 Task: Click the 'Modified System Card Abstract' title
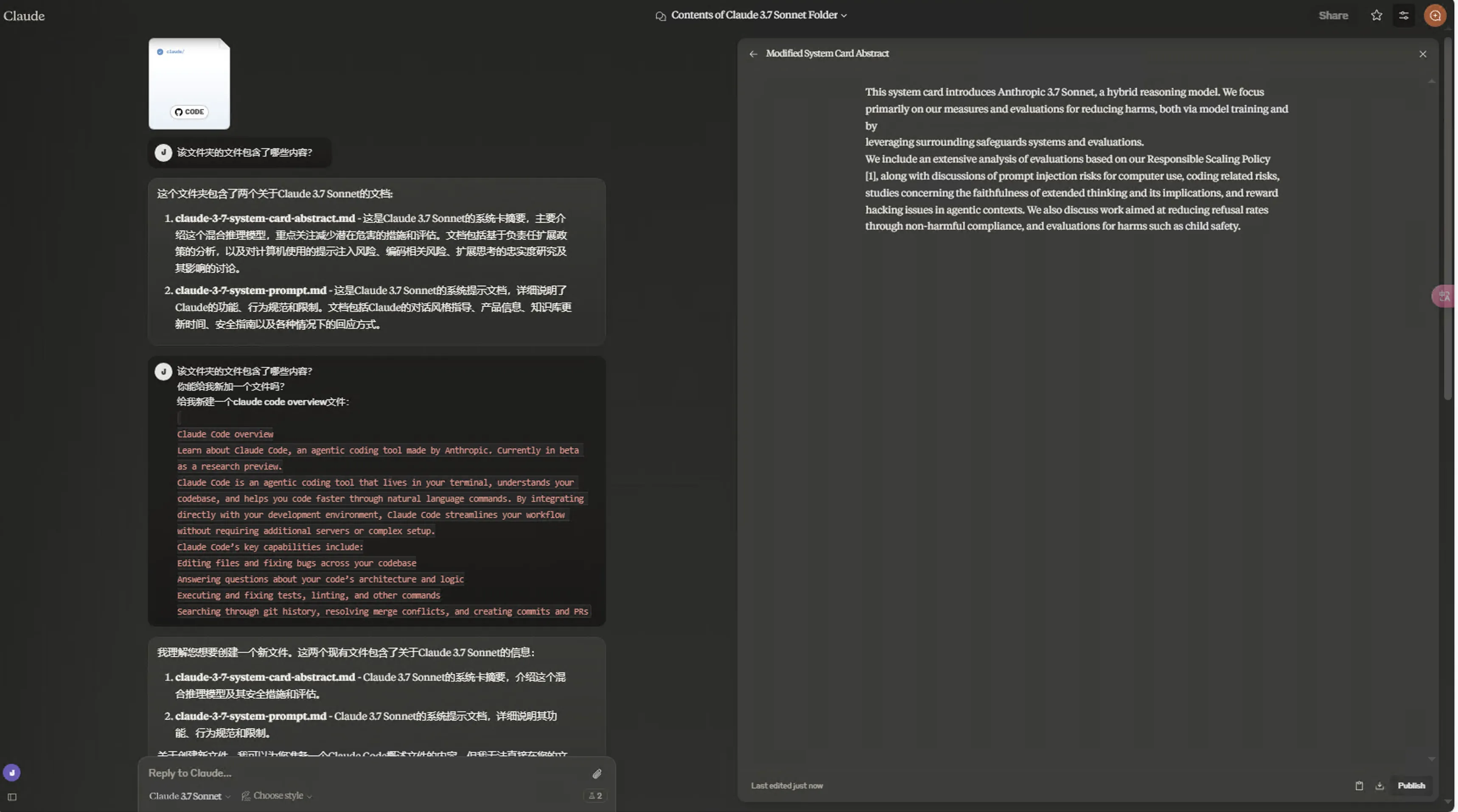[827, 53]
